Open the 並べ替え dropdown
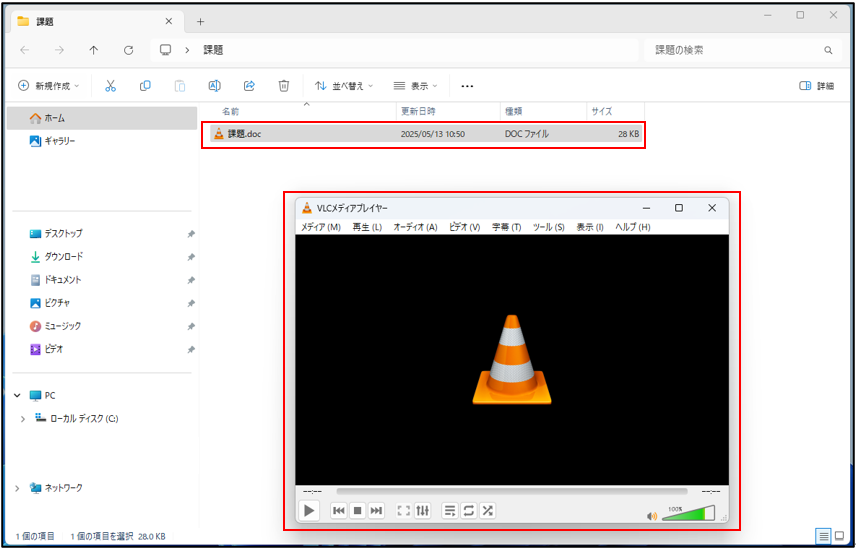 pyautogui.click(x=344, y=86)
